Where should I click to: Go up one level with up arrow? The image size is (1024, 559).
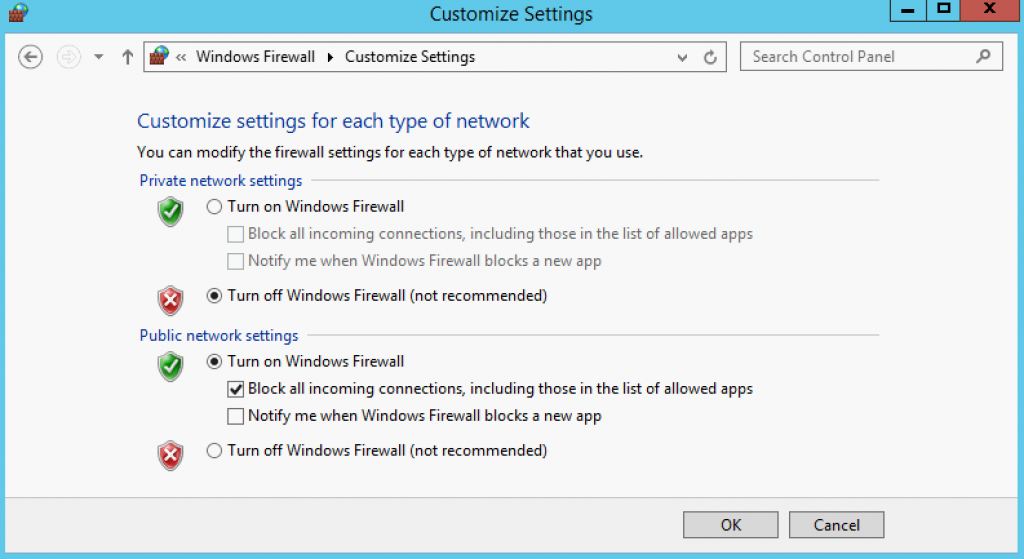pyautogui.click(x=127, y=57)
